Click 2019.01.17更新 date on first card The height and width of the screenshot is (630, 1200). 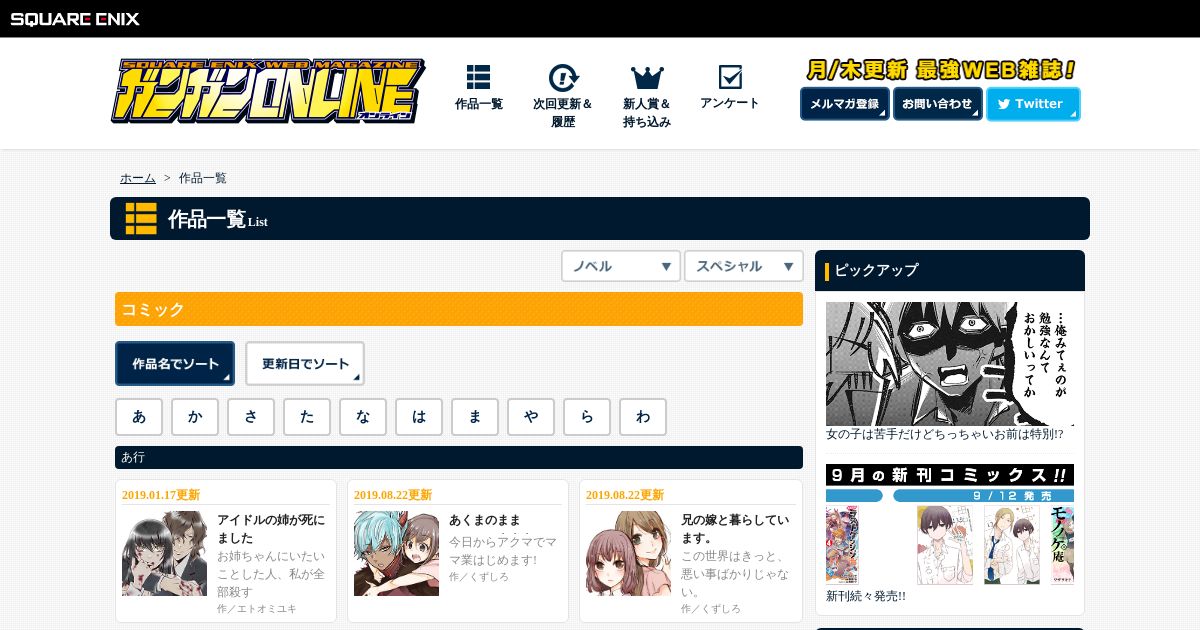(161, 495)
